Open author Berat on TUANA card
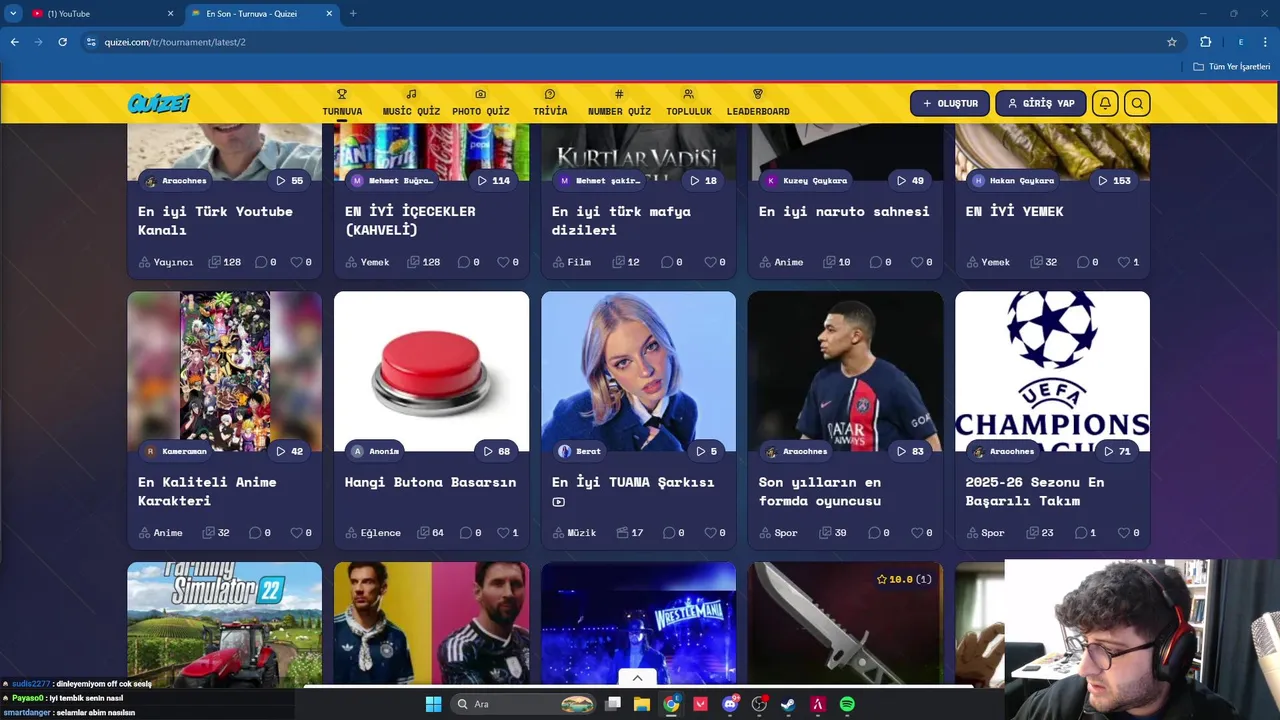1280x720 pixels. click(x=580, y=451)
